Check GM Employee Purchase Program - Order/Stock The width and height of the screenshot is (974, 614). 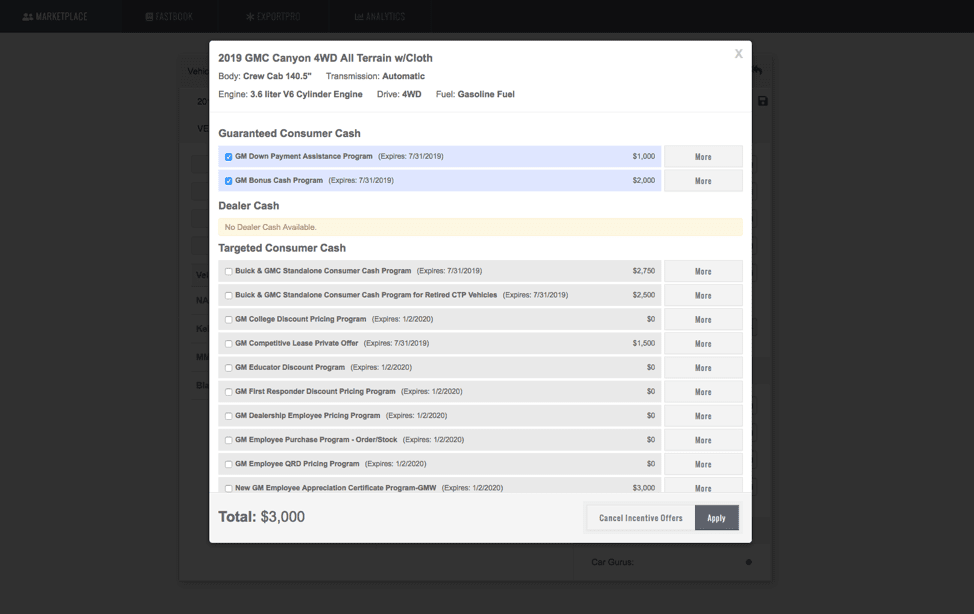click(229, 440)
